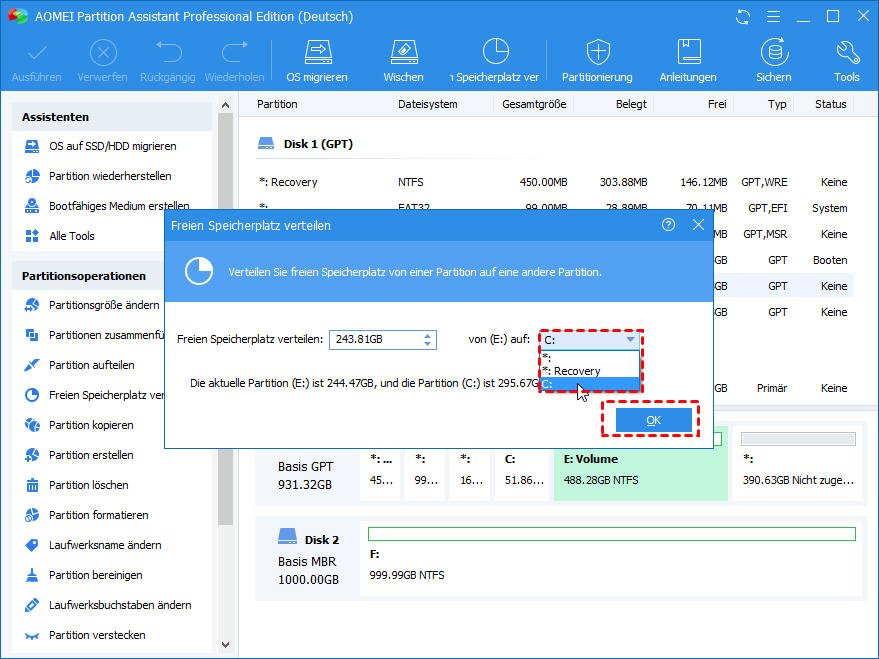Expand the target partition dropdown arrow
Viewport: 879px width, 659px height.
pyautogui.click(x=630, y=340)
